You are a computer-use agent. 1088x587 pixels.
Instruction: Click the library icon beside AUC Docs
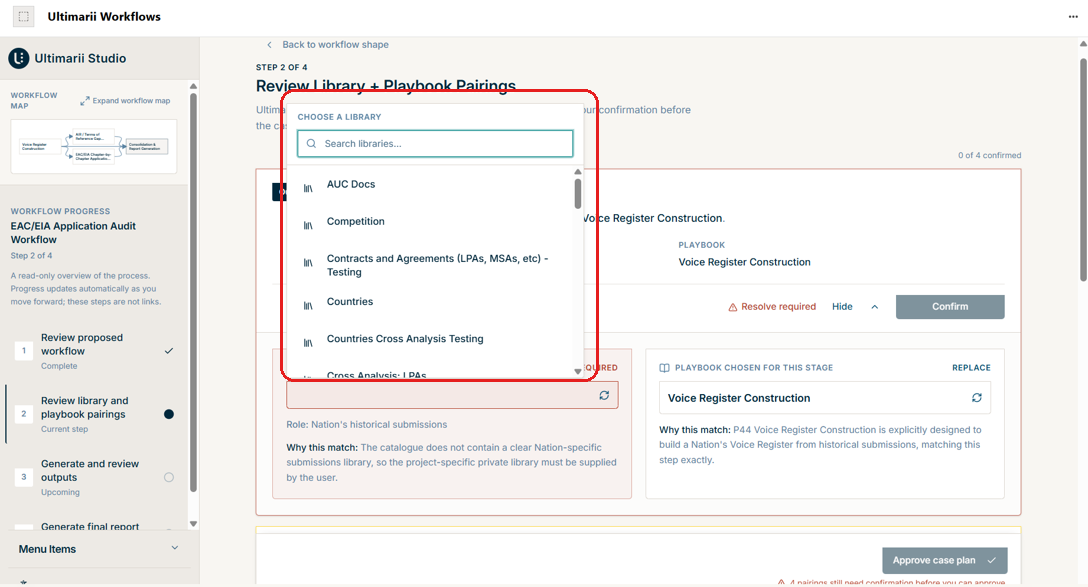coord(308,188)
